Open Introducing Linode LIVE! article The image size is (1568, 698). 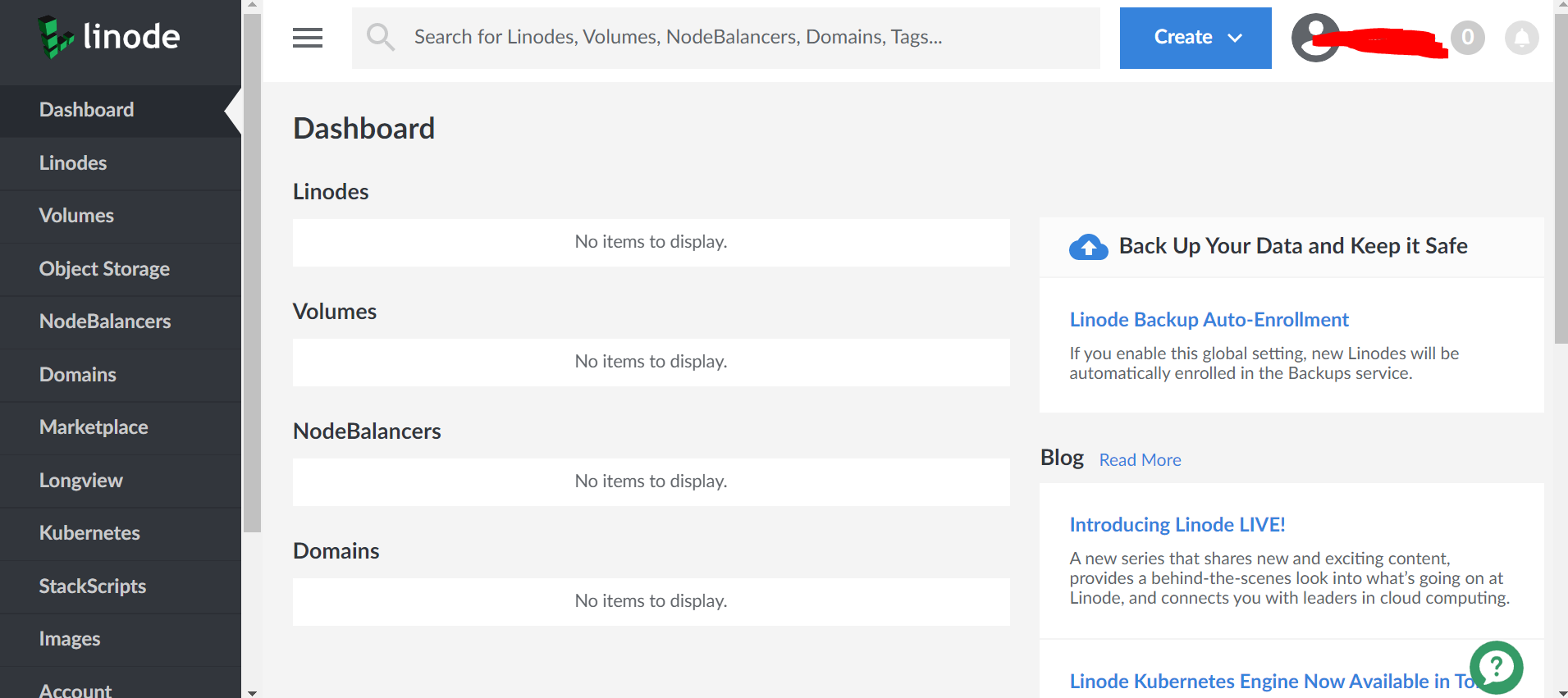coord(1177,525)
